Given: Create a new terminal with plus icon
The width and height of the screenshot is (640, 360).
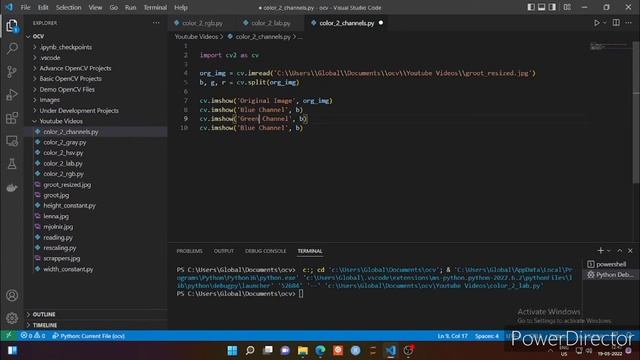Looking at the screenshot, I should pos(600,251).
